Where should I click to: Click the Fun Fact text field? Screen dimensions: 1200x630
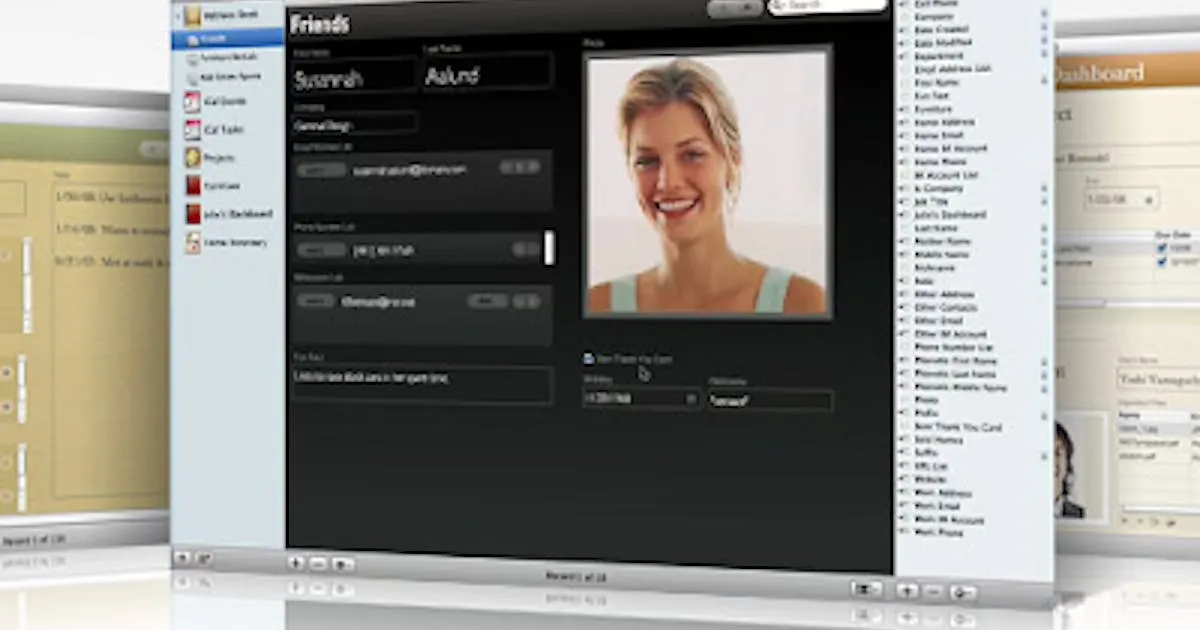pos(422,383)
